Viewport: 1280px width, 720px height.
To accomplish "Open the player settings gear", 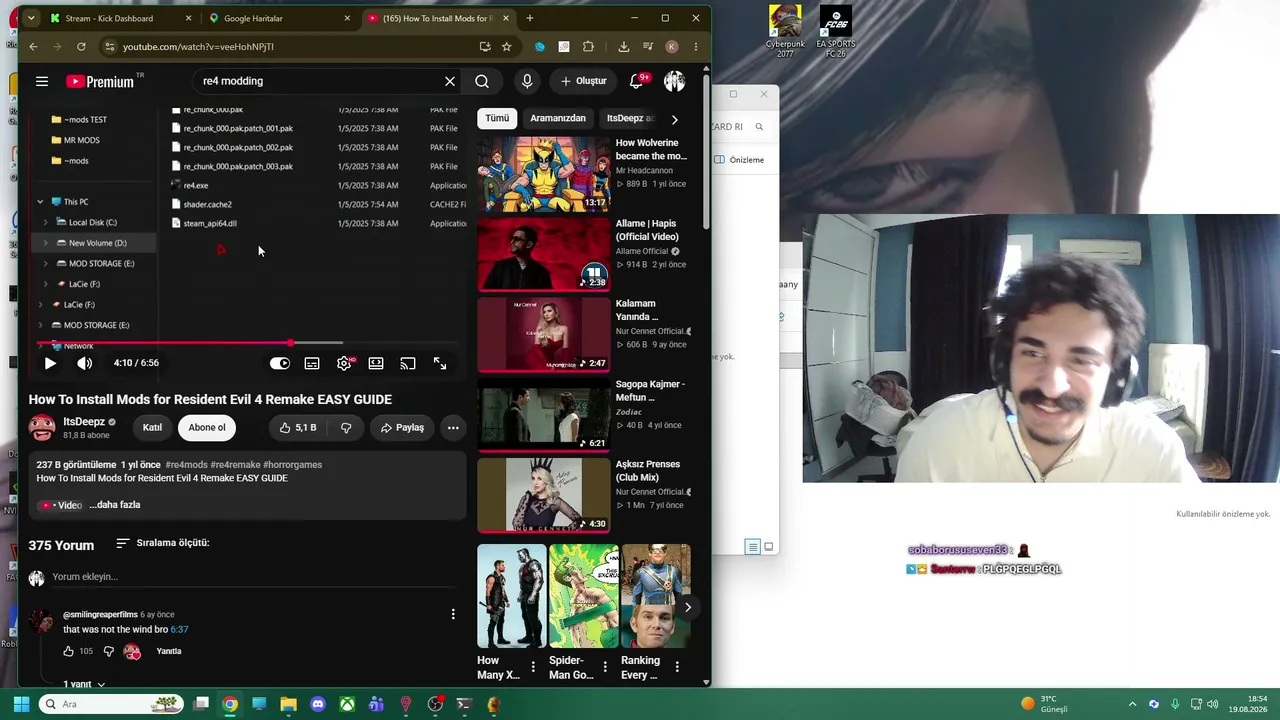I will pyautogui.click(x=344, y=363).
